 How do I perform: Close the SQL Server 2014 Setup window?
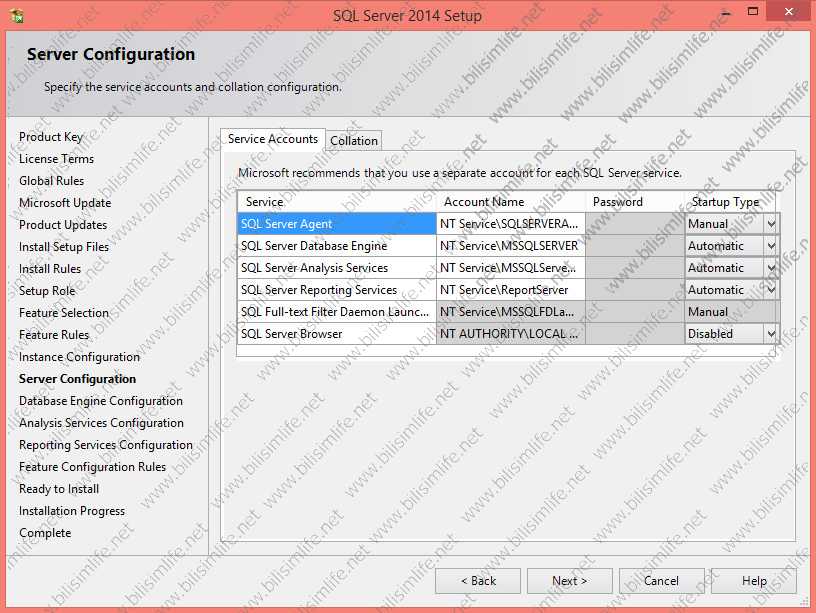pos(789,11)
